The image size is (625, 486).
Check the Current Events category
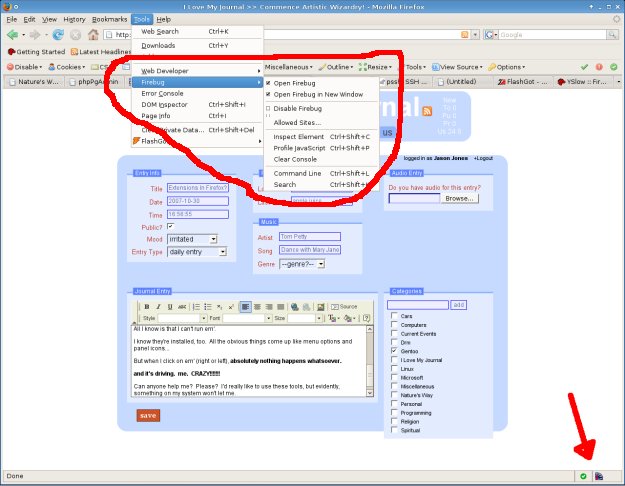tap(394, 333)
